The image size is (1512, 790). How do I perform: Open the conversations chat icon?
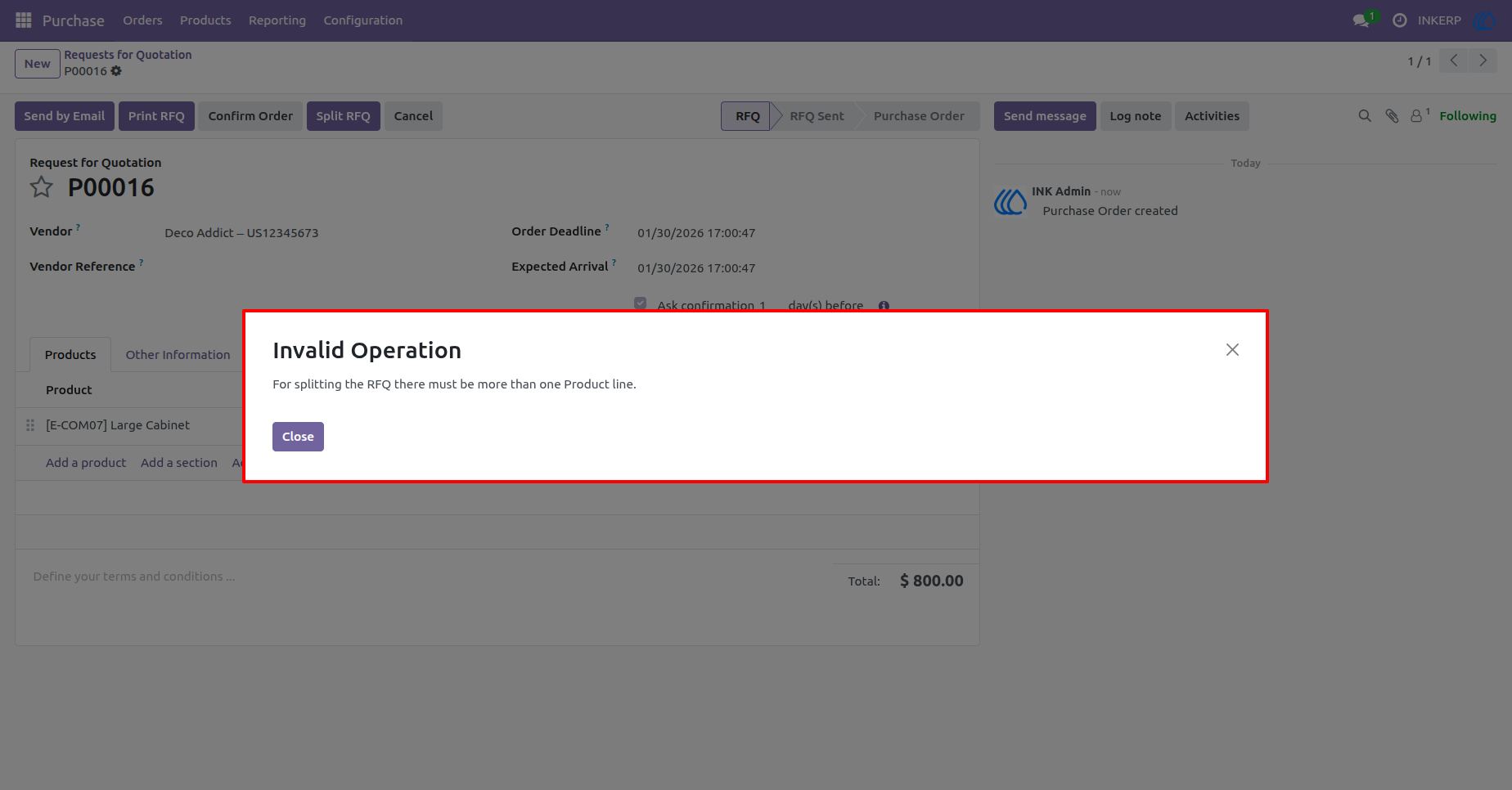coord(1361,20)
